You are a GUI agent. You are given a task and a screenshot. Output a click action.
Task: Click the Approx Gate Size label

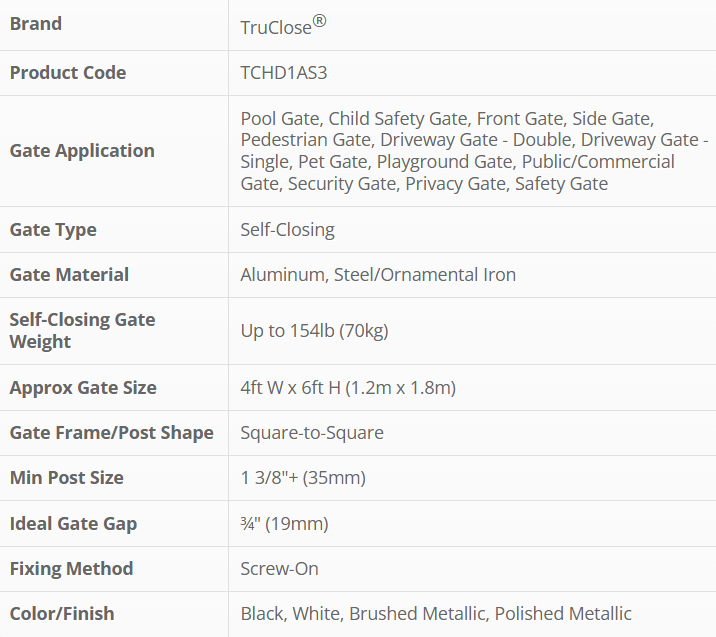pos(83,388)
